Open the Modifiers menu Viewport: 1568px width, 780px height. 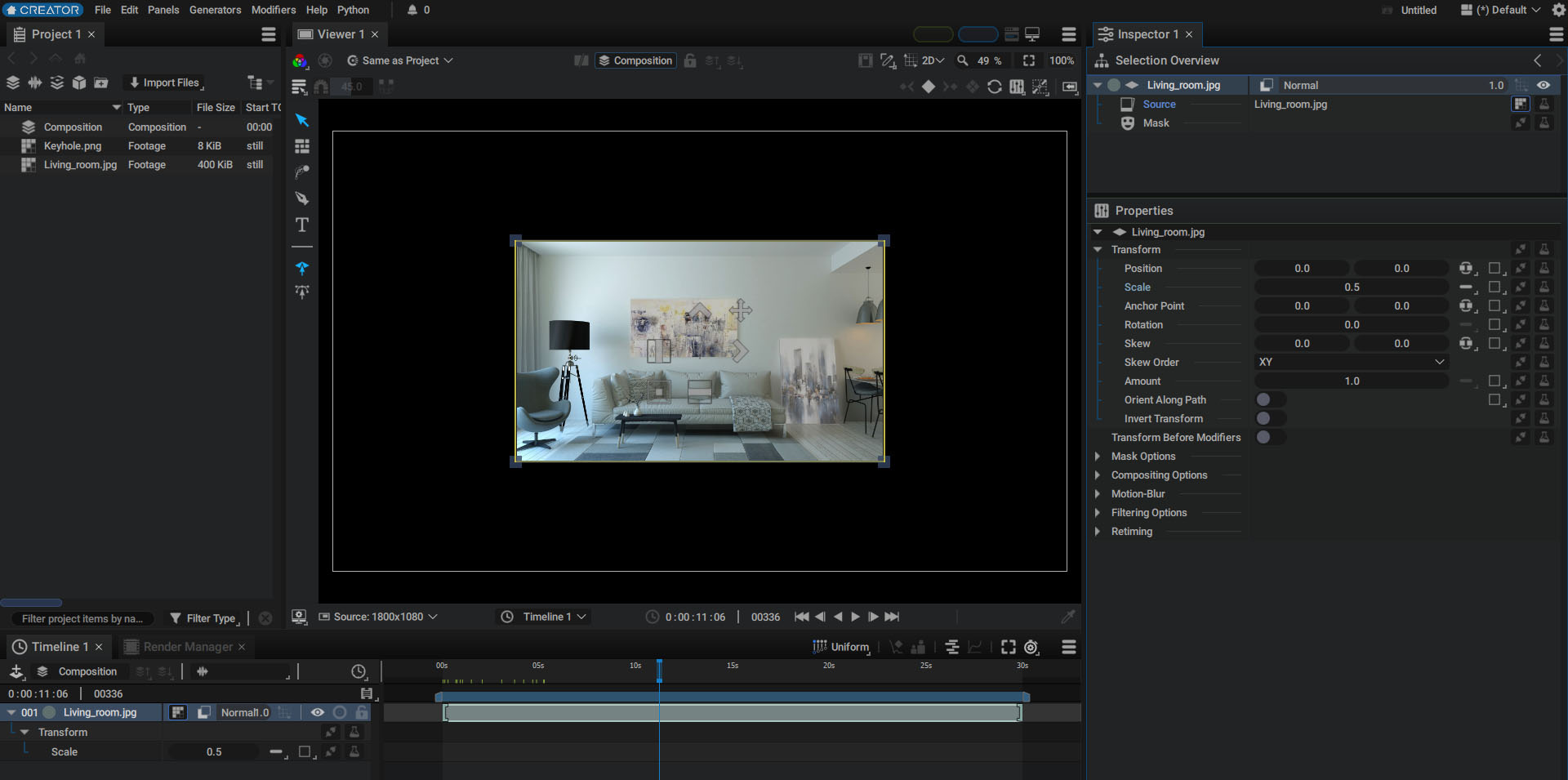(274, 10)
